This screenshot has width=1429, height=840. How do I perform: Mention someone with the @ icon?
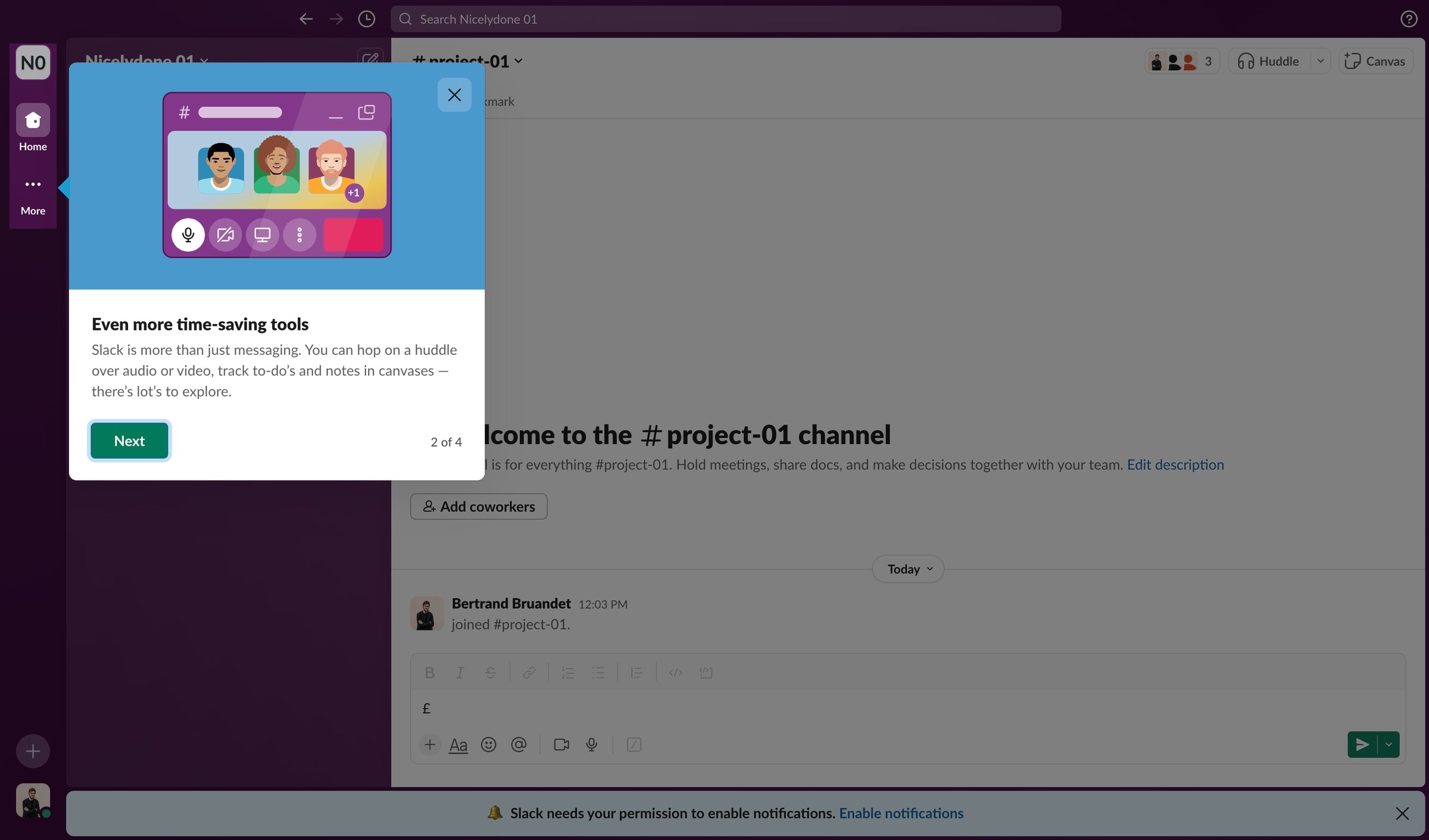pos(519,745)
